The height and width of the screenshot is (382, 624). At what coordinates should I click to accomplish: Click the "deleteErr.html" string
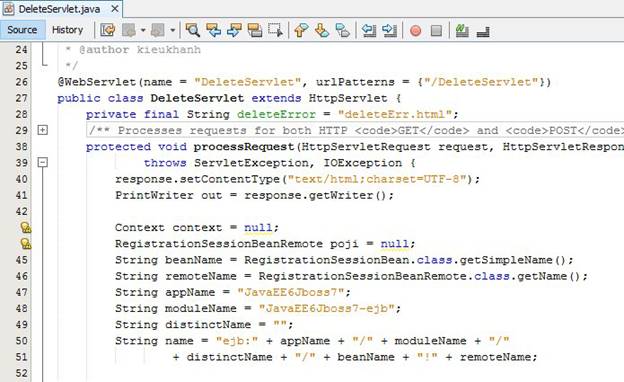395,115
